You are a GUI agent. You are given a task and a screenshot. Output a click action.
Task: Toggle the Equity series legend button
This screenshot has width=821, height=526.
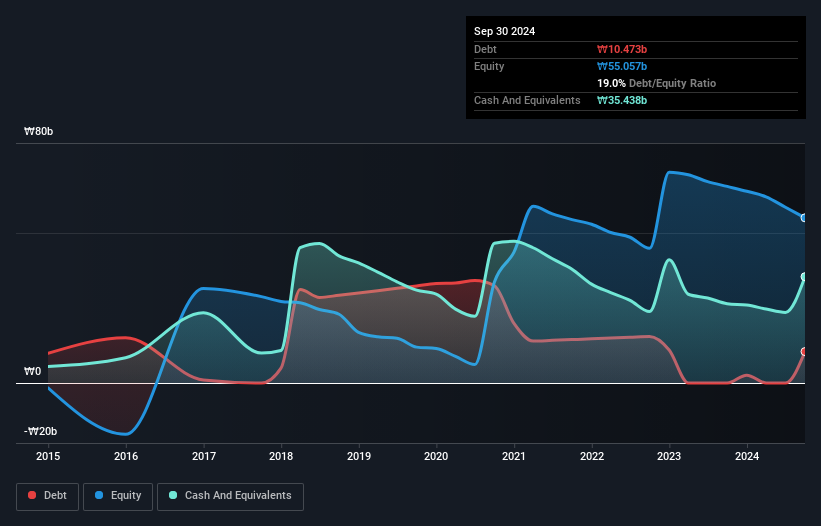point(118,496)
